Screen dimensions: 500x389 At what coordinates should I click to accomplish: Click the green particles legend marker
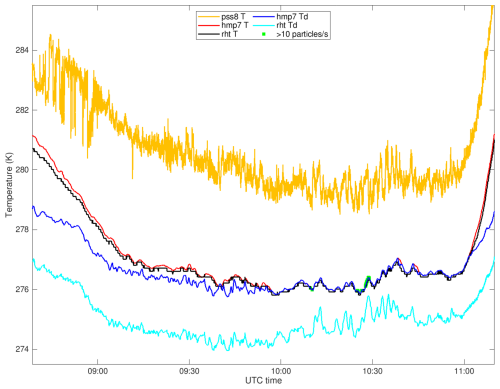(x=264, y=34)
